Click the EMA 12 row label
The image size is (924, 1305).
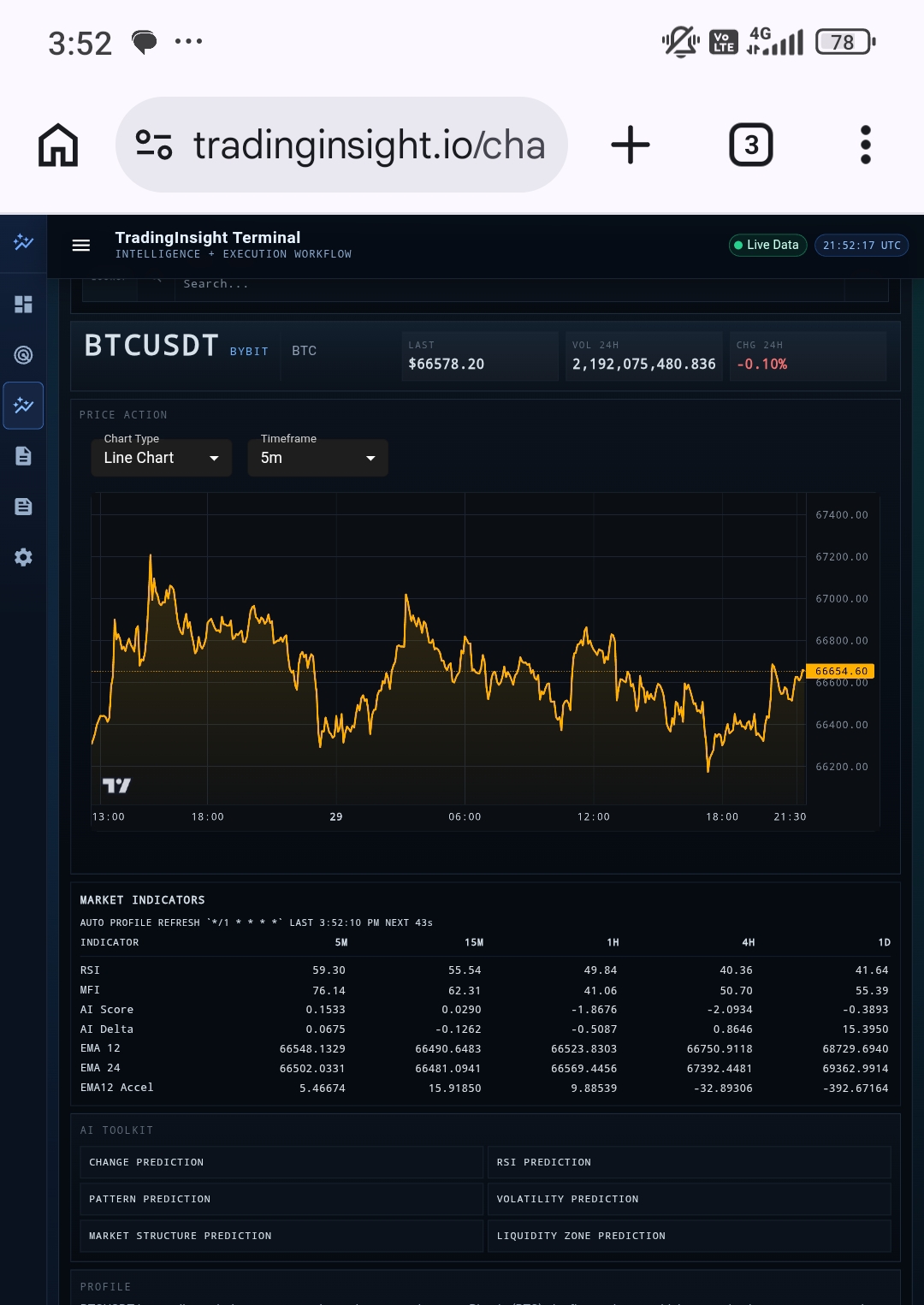[x=100, y=1048]
